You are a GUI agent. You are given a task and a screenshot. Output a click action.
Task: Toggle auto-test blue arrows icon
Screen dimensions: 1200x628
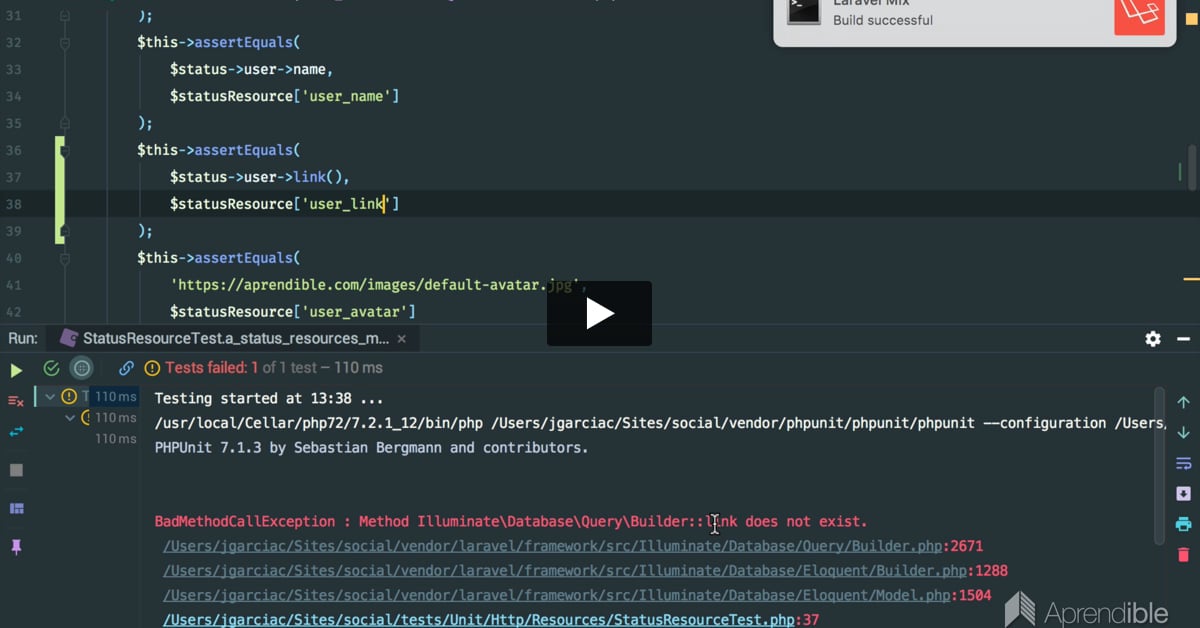pos(16,432)
